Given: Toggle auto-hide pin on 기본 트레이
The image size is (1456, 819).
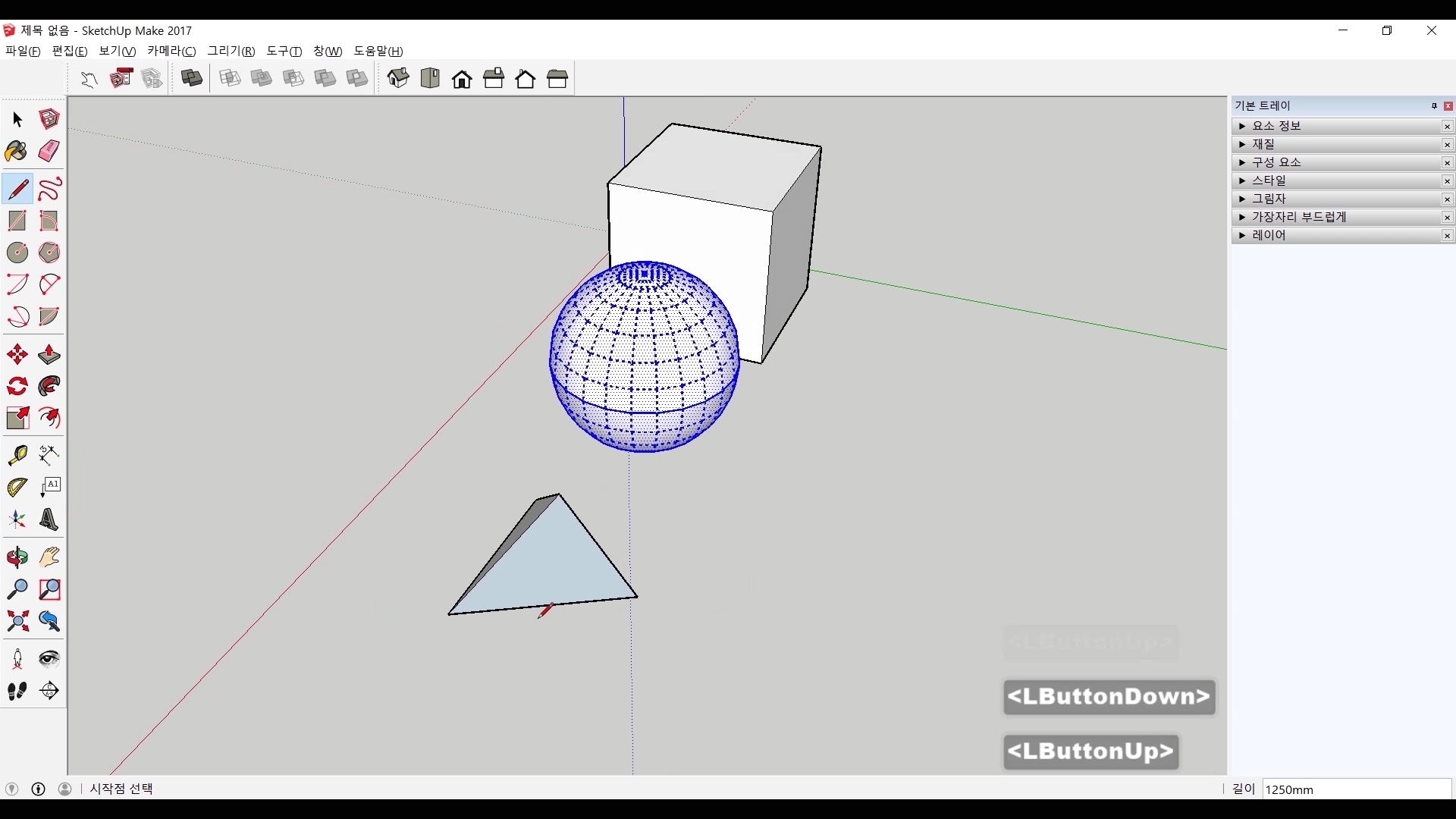Looking at the screenshot, I should coord(1434,106).
